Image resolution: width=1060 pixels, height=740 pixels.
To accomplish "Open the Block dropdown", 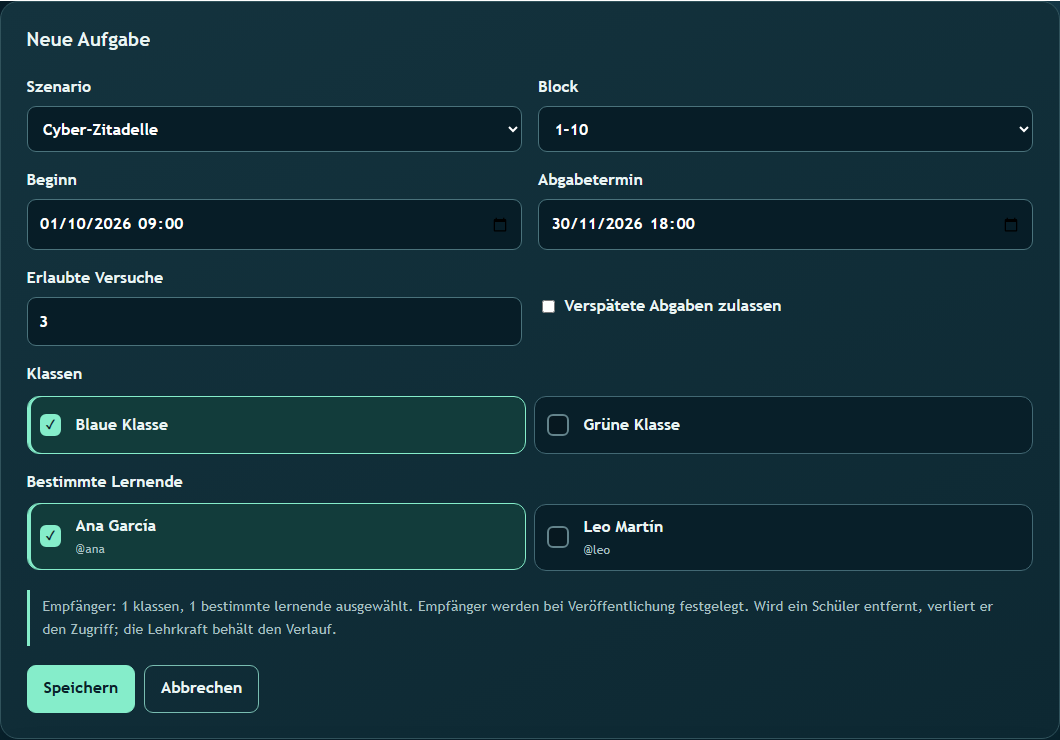I will click(785, 129).
